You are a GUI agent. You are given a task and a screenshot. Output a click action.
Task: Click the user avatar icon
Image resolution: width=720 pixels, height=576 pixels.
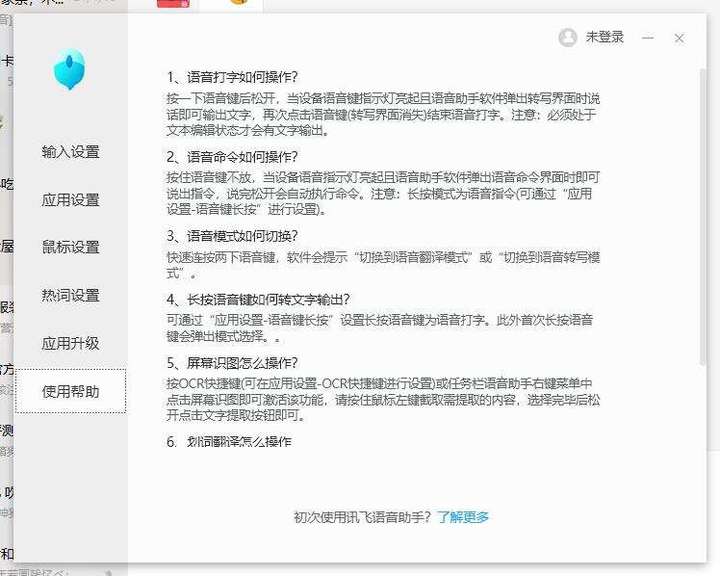pos(568,38)
